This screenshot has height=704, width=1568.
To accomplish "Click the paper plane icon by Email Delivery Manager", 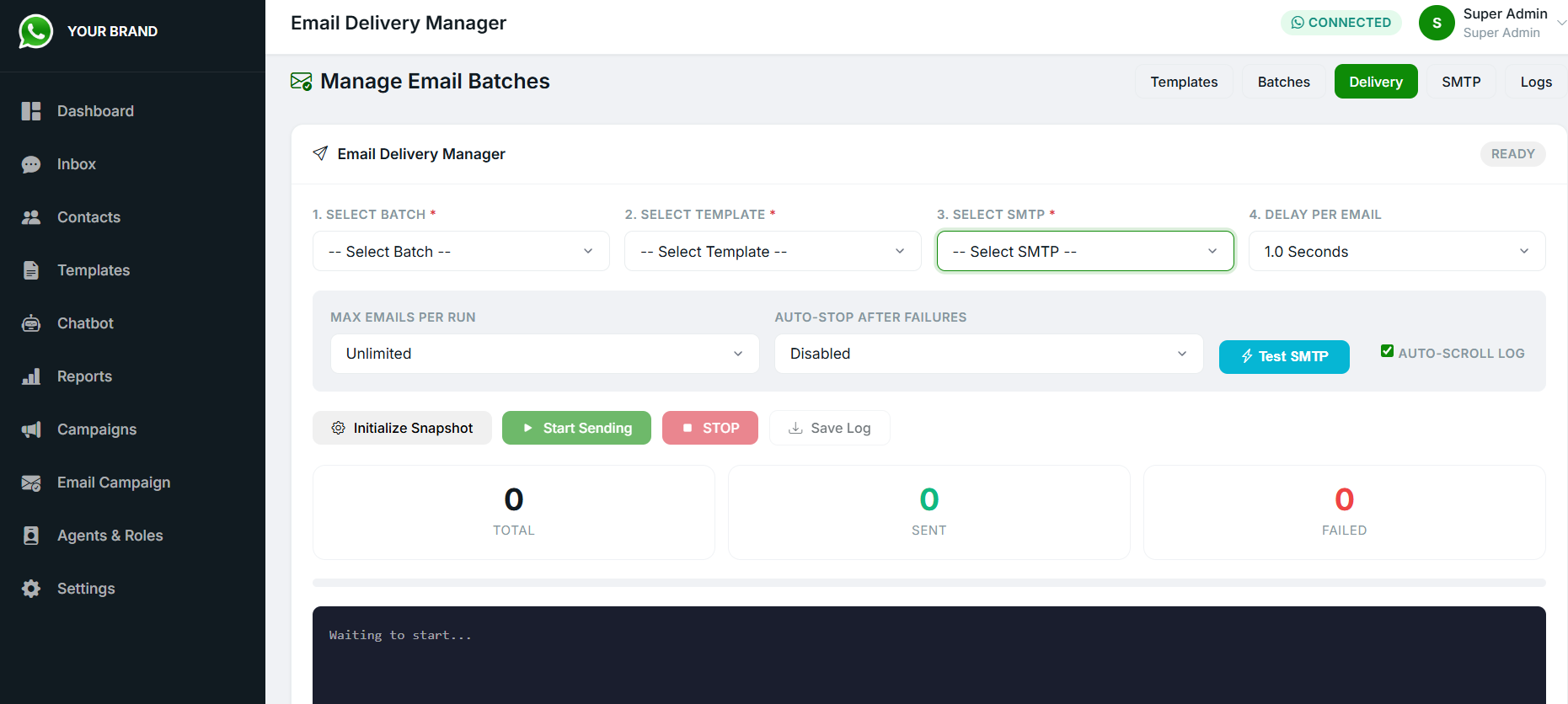I will (x=320, y=153).
